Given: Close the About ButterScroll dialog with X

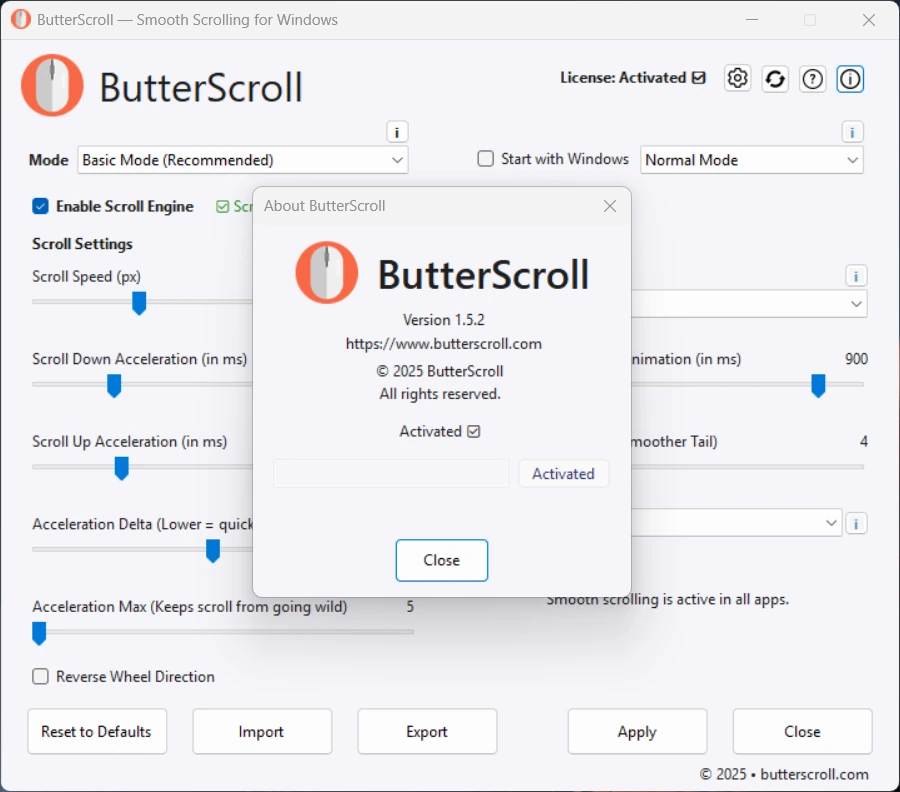Looking at the screenshot, I should pyautogui.click(x=610, y=206).
